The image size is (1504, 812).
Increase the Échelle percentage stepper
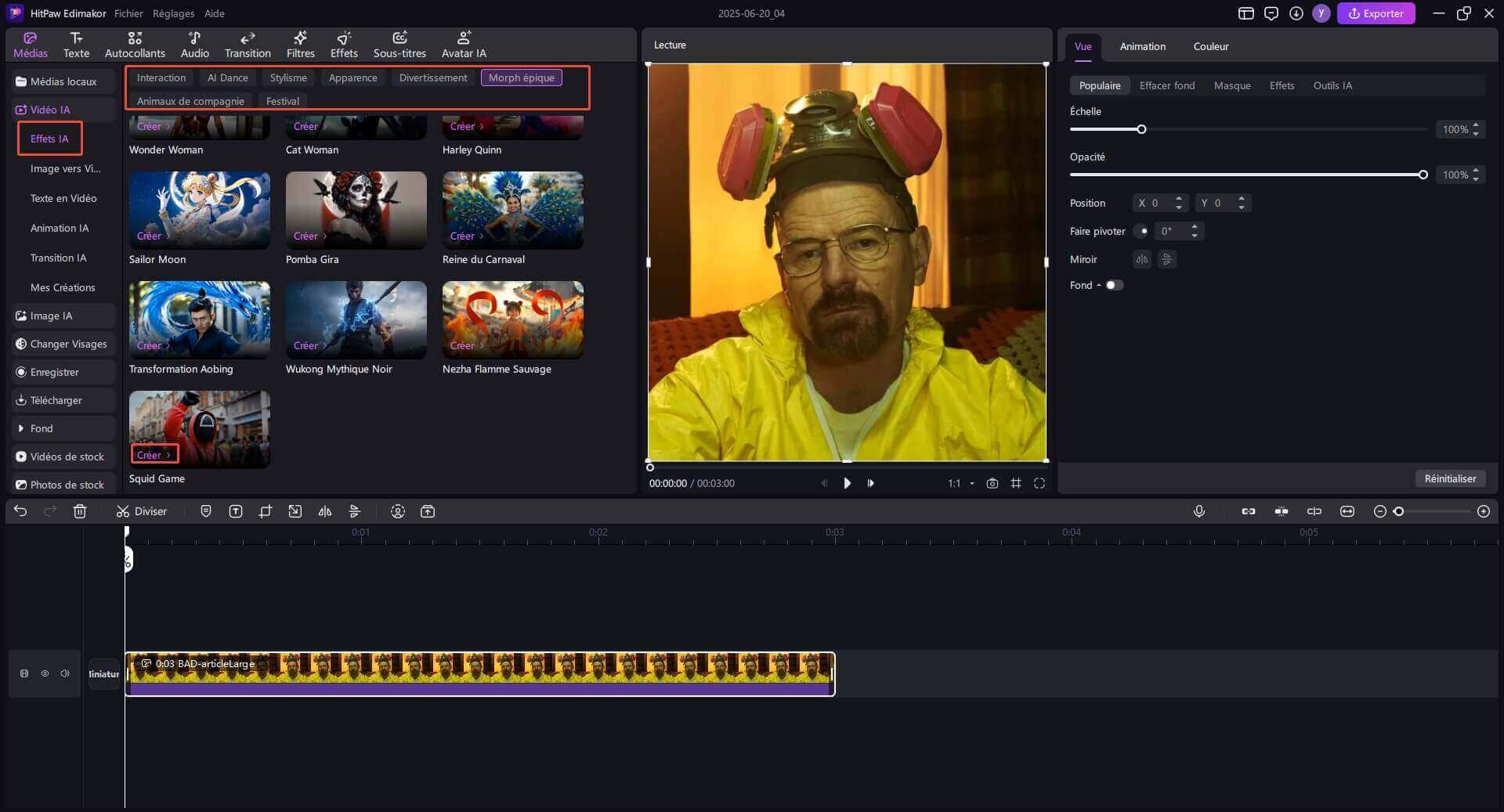1476,125
